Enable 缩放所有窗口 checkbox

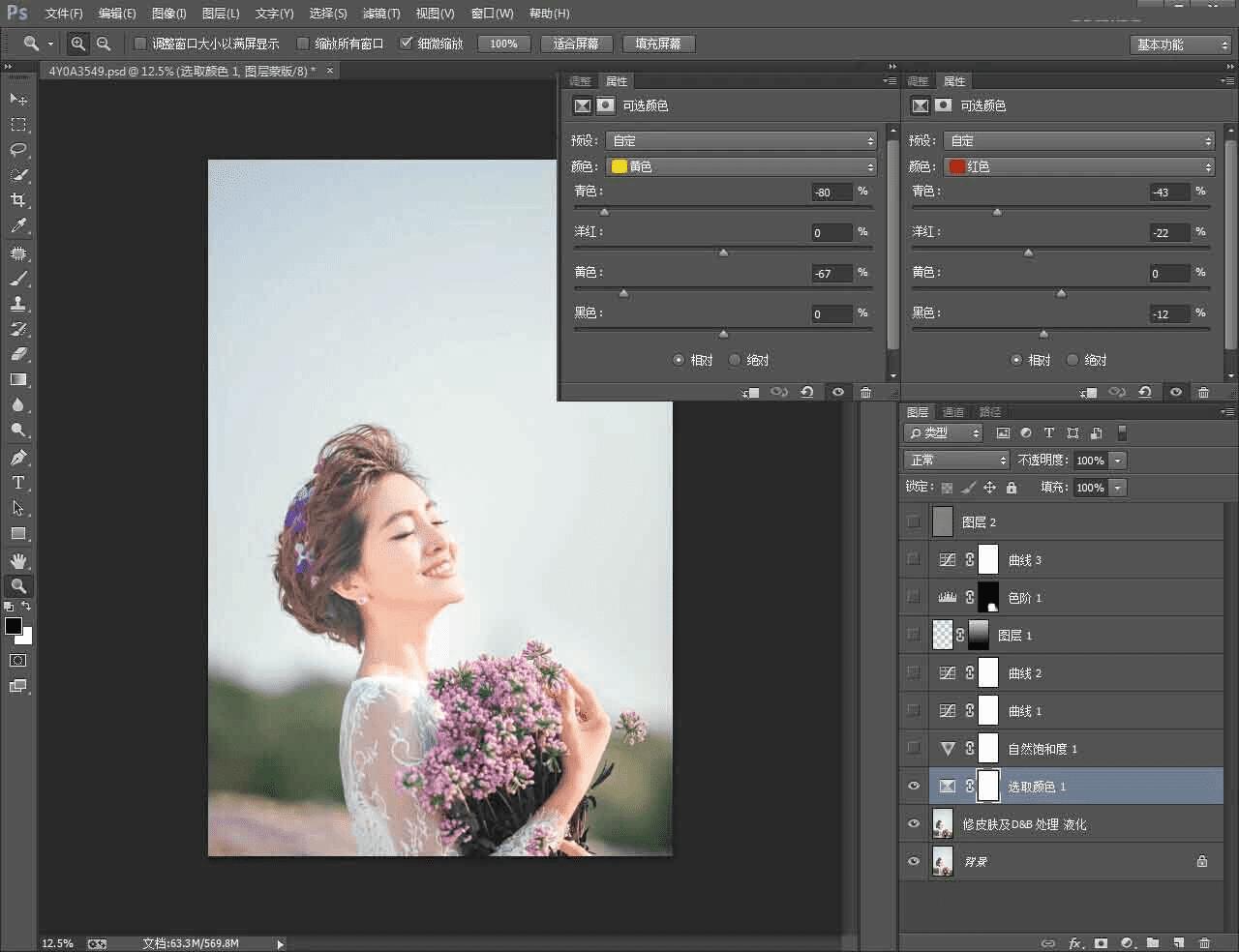[303, 44]
